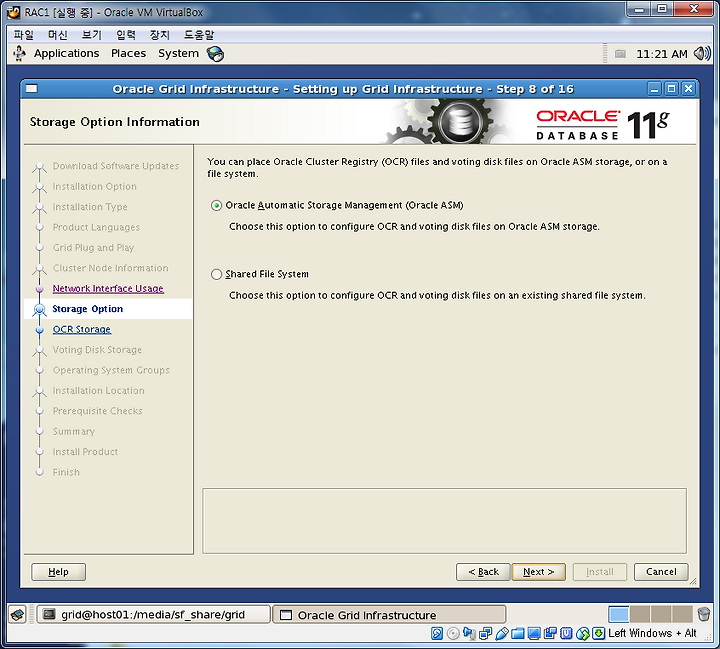Viewport: 720px width, 649px height.
Task: Click the display indicator in VirtualBox status bar
Action: click(534, 634)
